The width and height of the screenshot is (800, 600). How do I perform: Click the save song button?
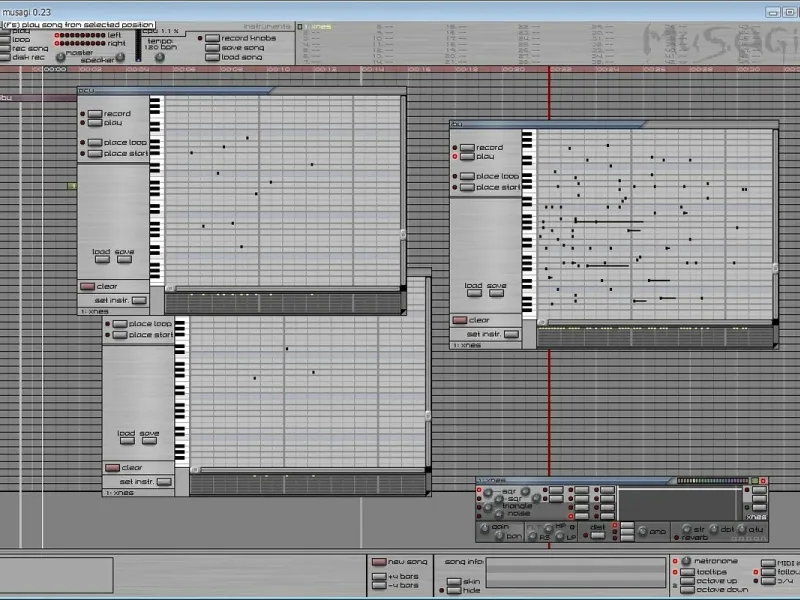click(x=212, y=48)
